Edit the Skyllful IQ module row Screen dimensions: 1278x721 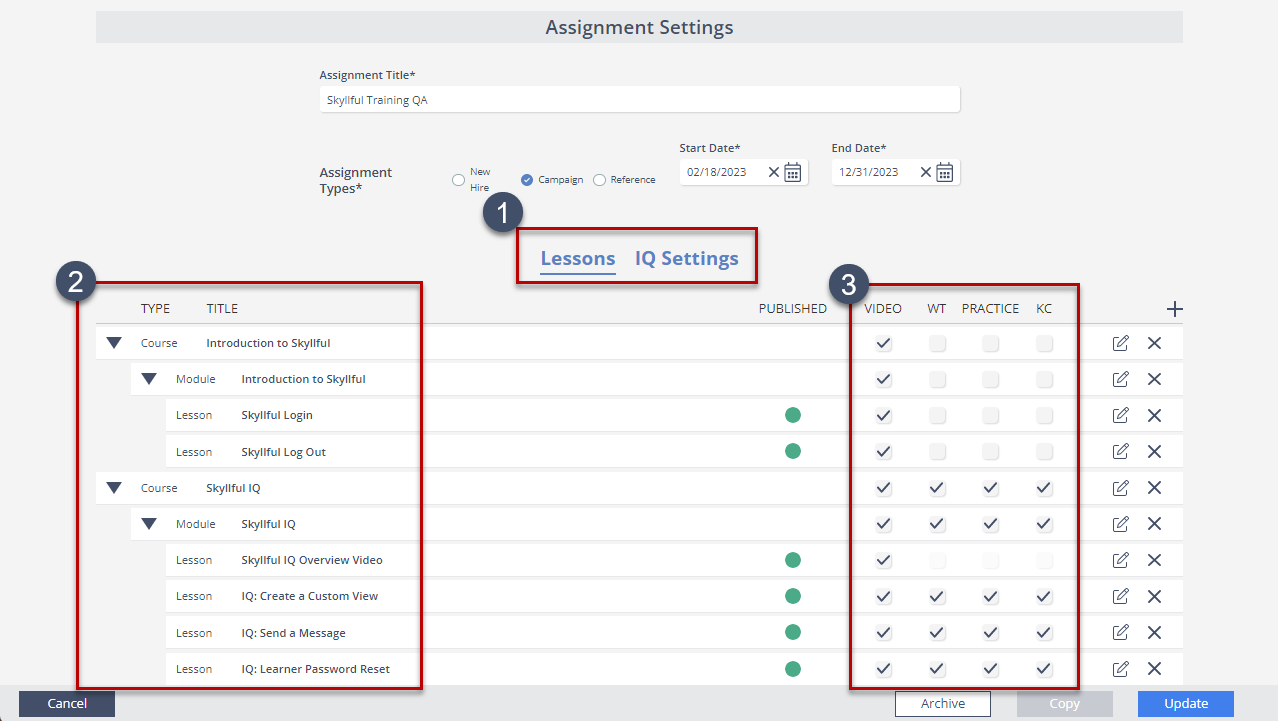tap(1120, 523)
